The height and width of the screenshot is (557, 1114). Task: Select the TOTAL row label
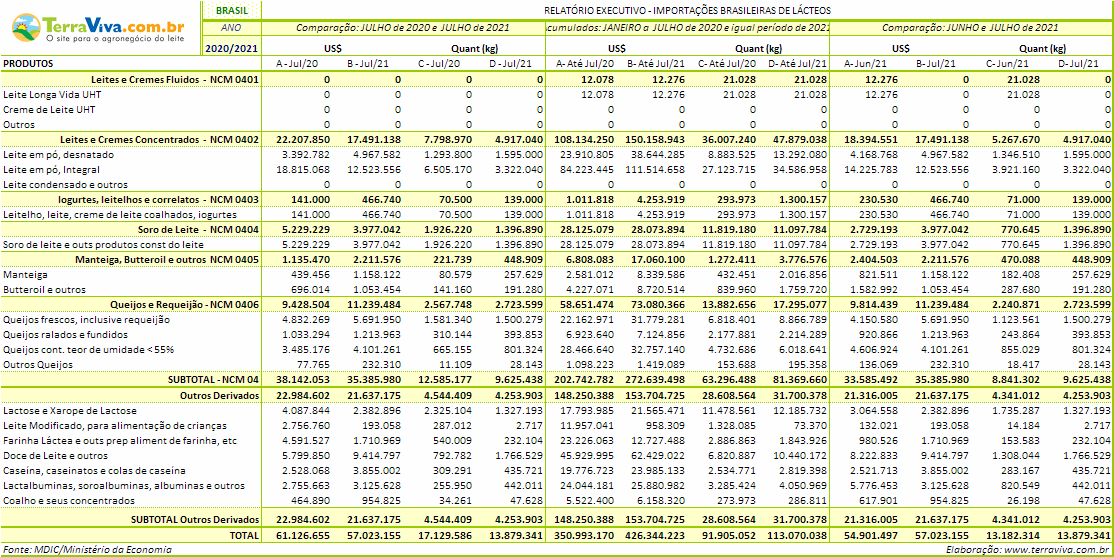coord(243,535)
